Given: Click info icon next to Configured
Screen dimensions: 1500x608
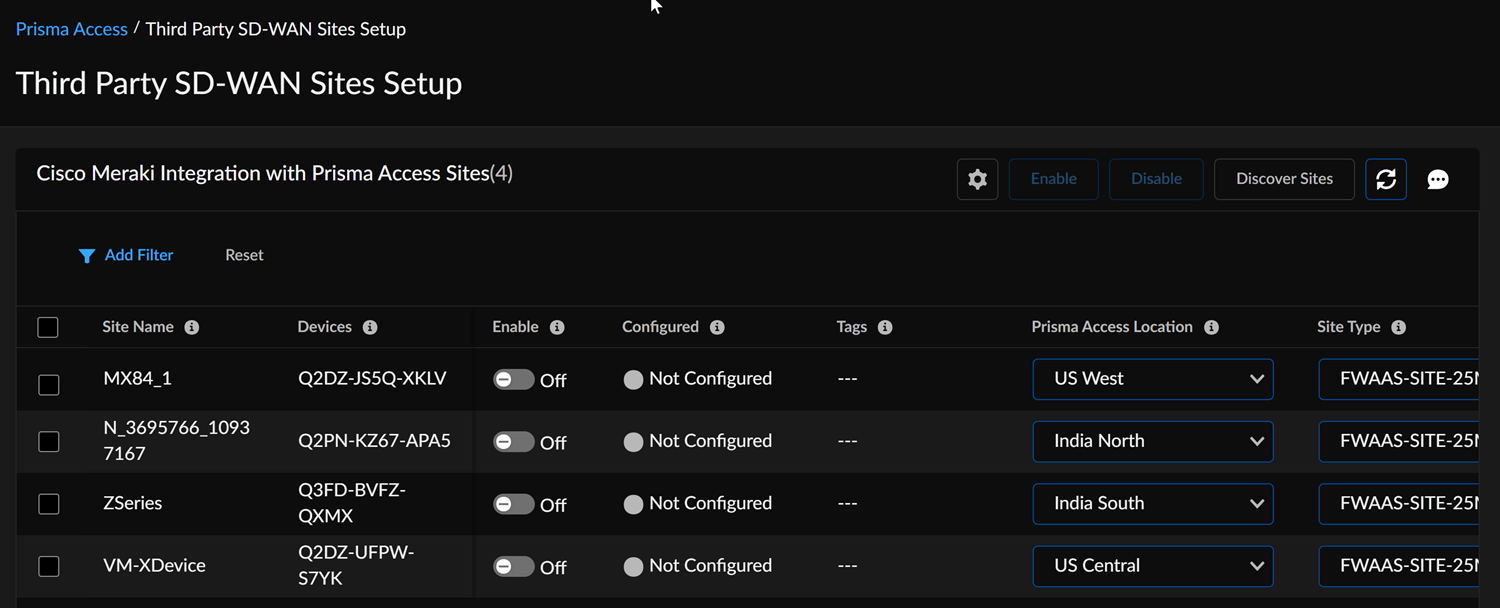Looking at the screenshot, I should tap(717, 327).
